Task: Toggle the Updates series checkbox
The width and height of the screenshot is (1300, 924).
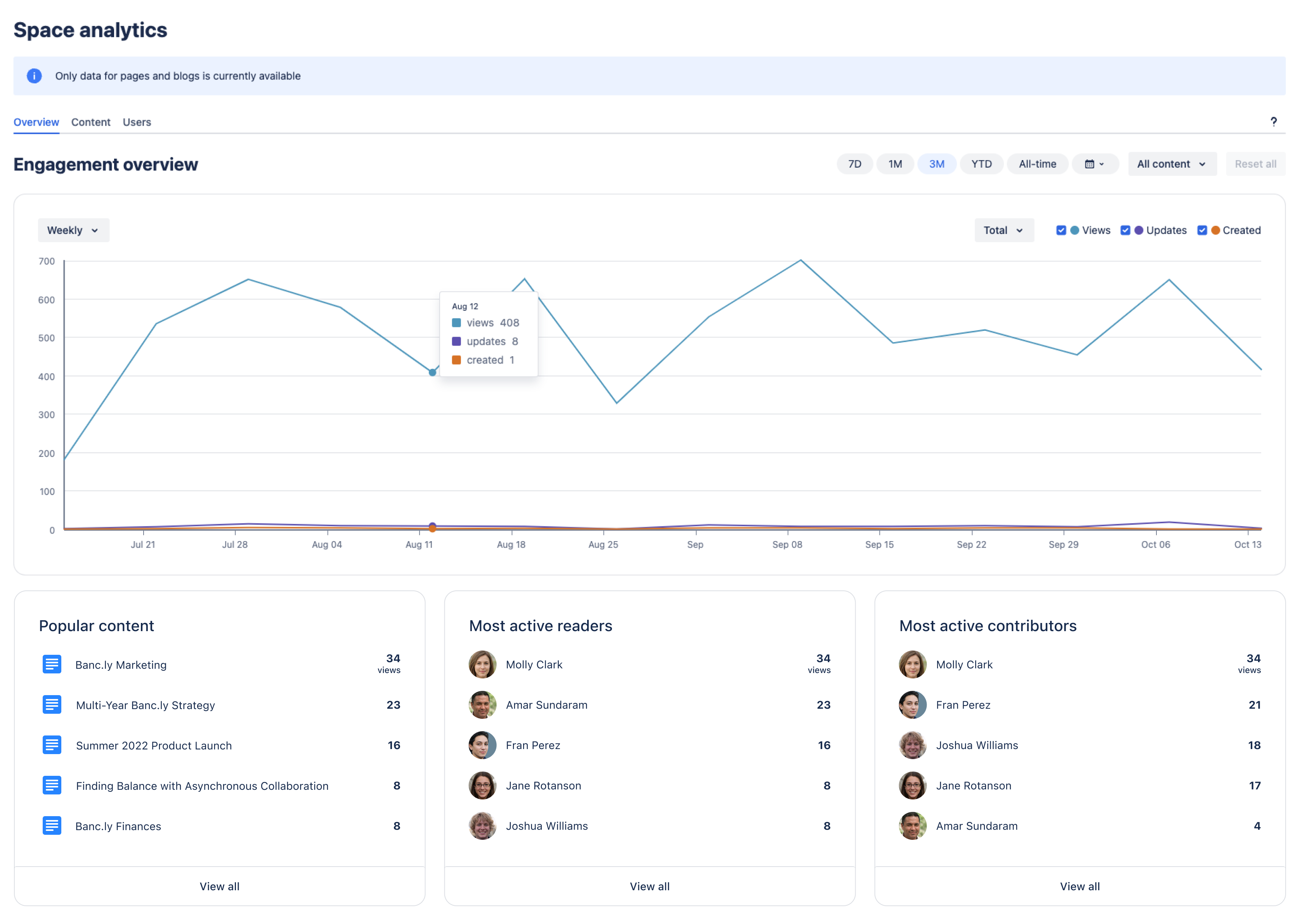Action: coord(1125,230)
